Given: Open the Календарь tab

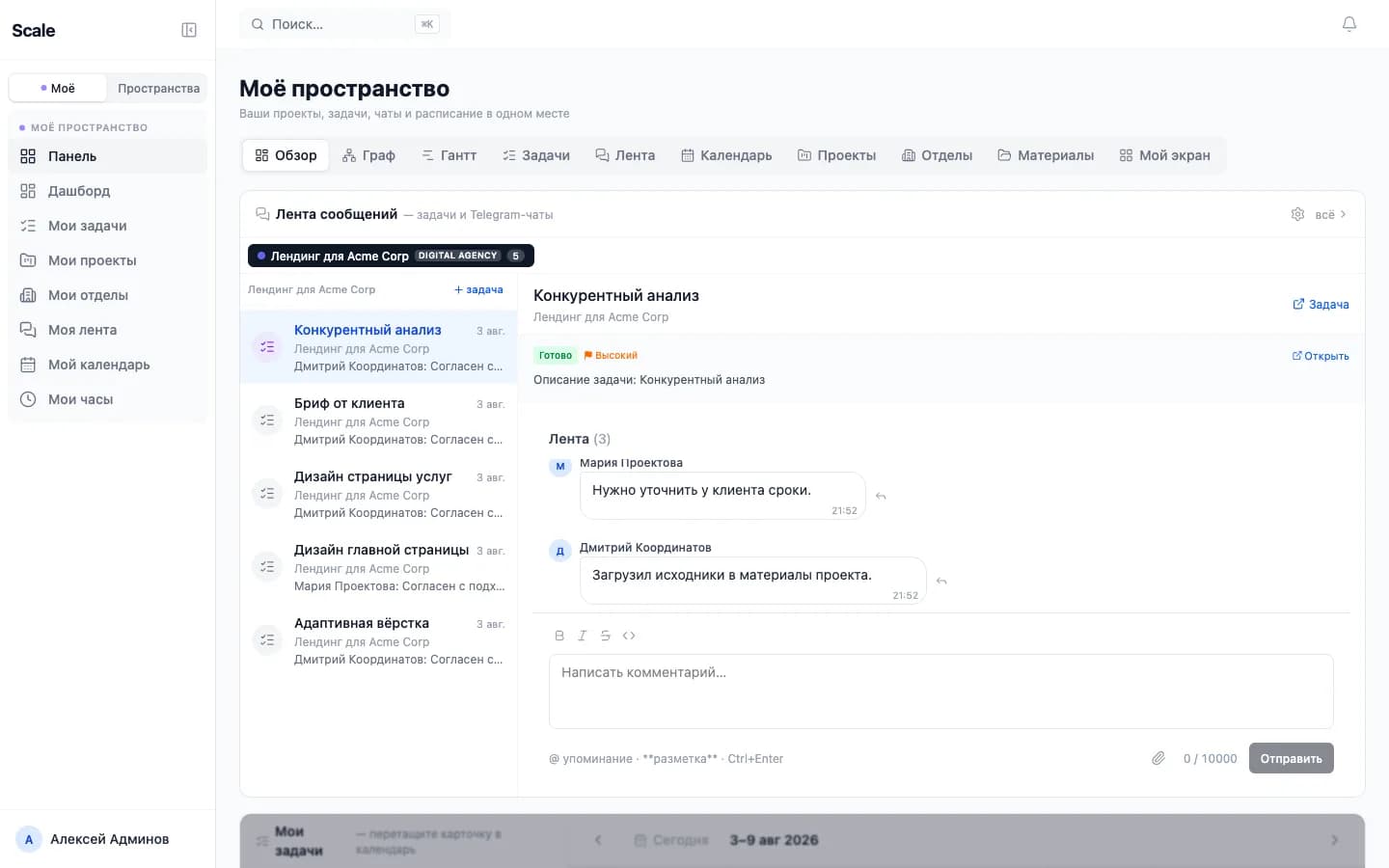Looking at the screenshot, I should [x=726, y=155].
